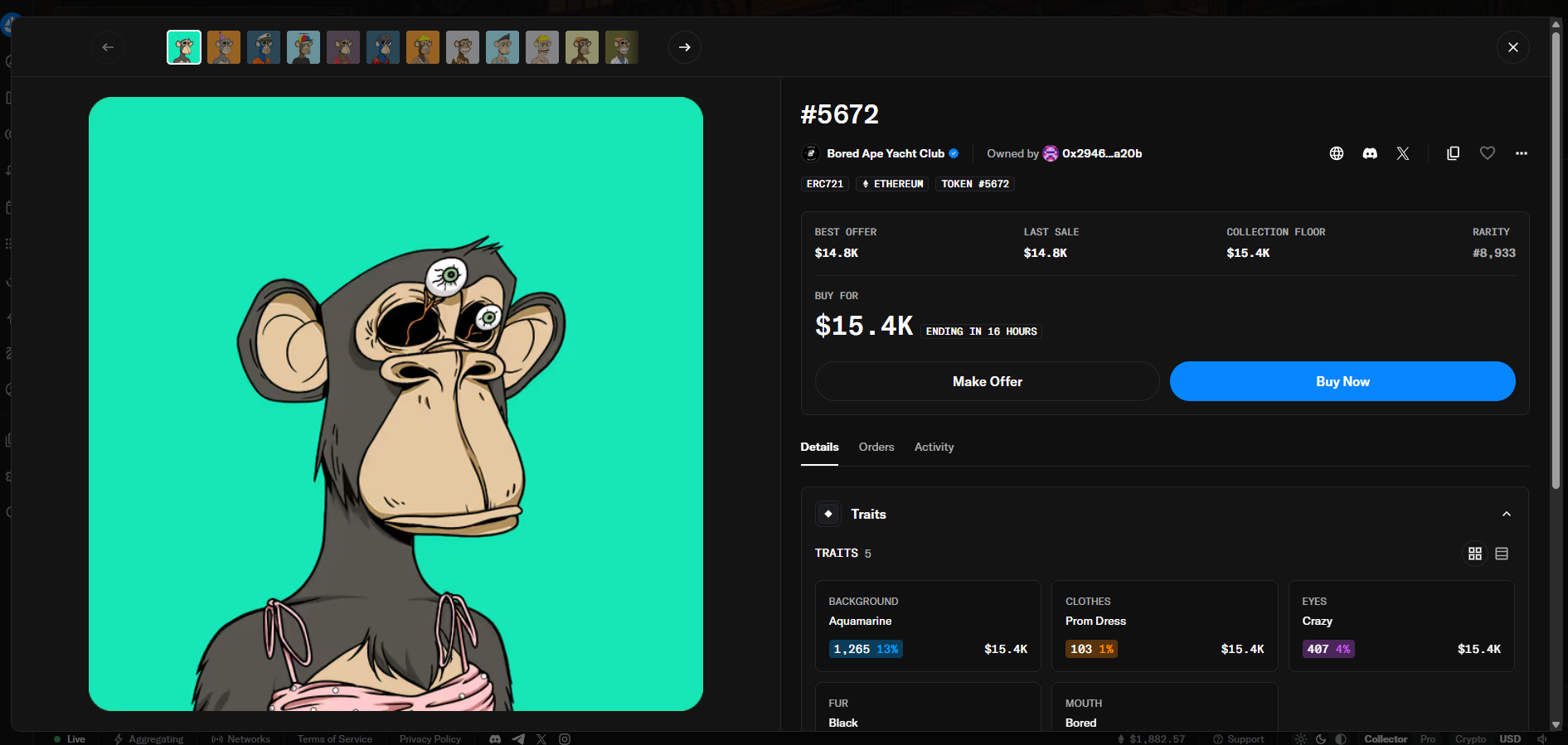Open the collection's Discord link icon
This screenshot has height=745, width=1568.
(1370, 153)
